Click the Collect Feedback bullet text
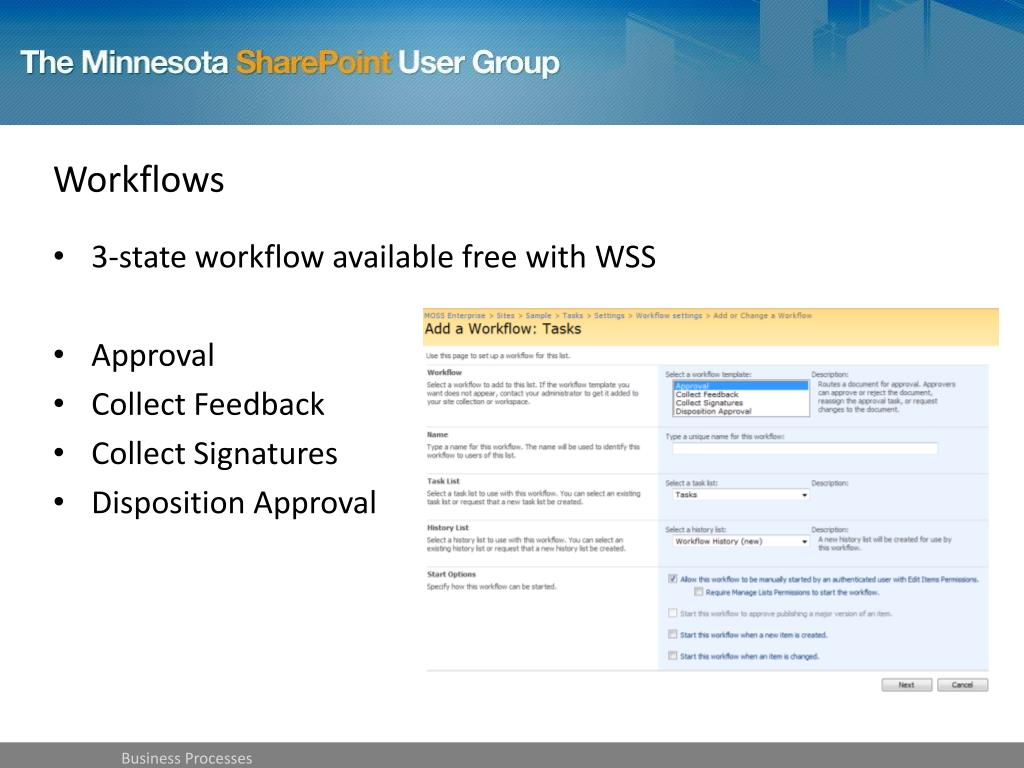The height and width of the screenshot is (768, 1024). coord(208,404)
